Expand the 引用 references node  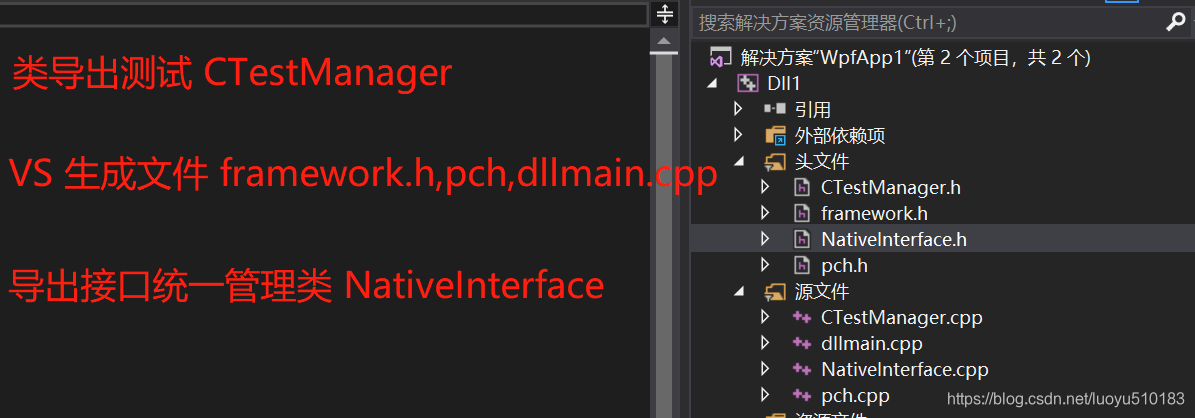[x=738, y=109]
